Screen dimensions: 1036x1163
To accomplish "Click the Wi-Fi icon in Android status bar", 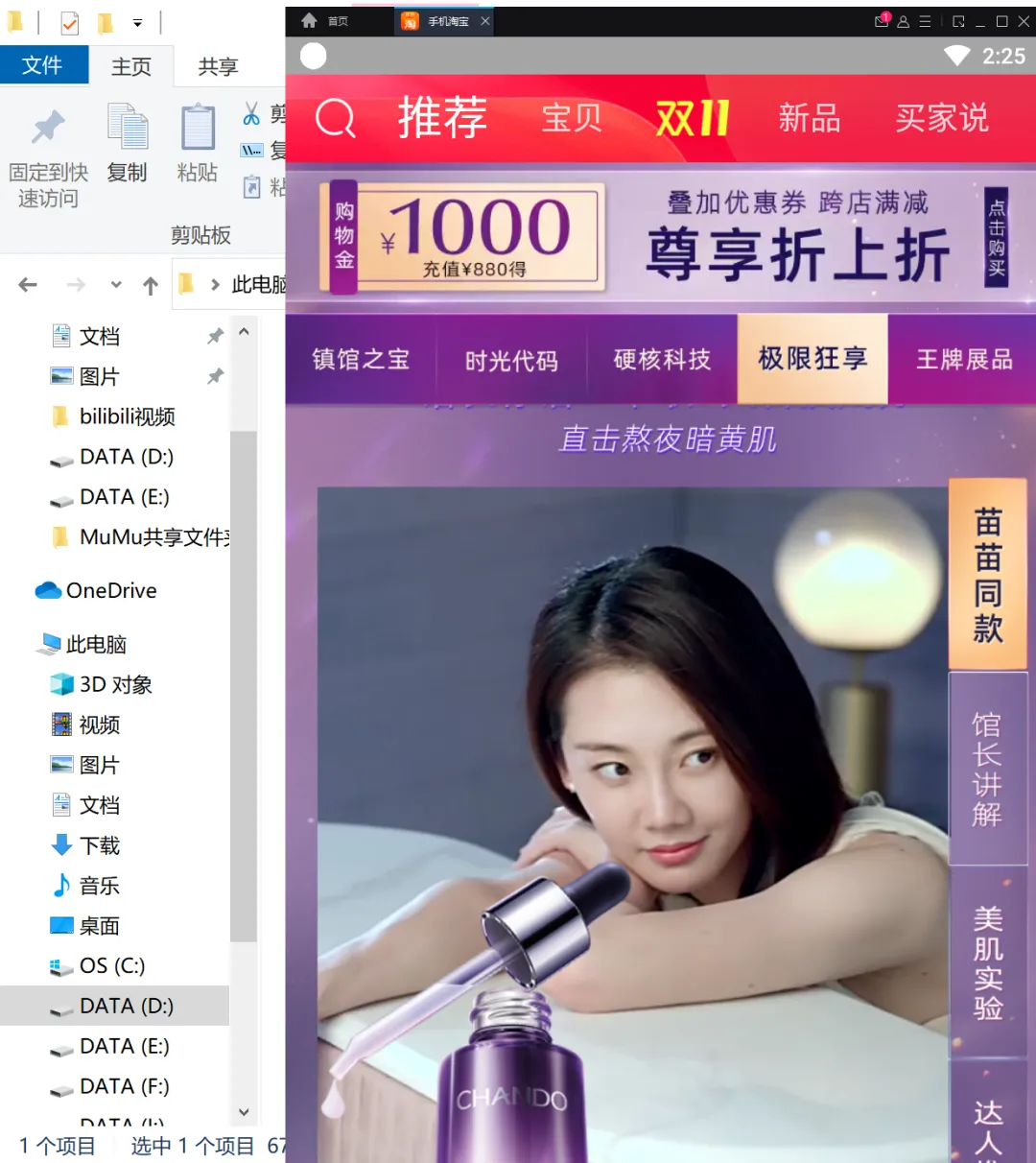I will (957, 56).
